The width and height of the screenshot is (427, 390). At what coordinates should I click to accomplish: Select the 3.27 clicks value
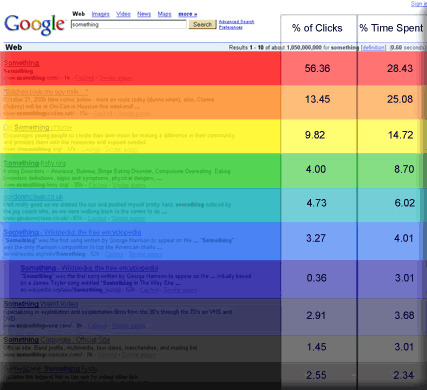(x=315, y=238)
